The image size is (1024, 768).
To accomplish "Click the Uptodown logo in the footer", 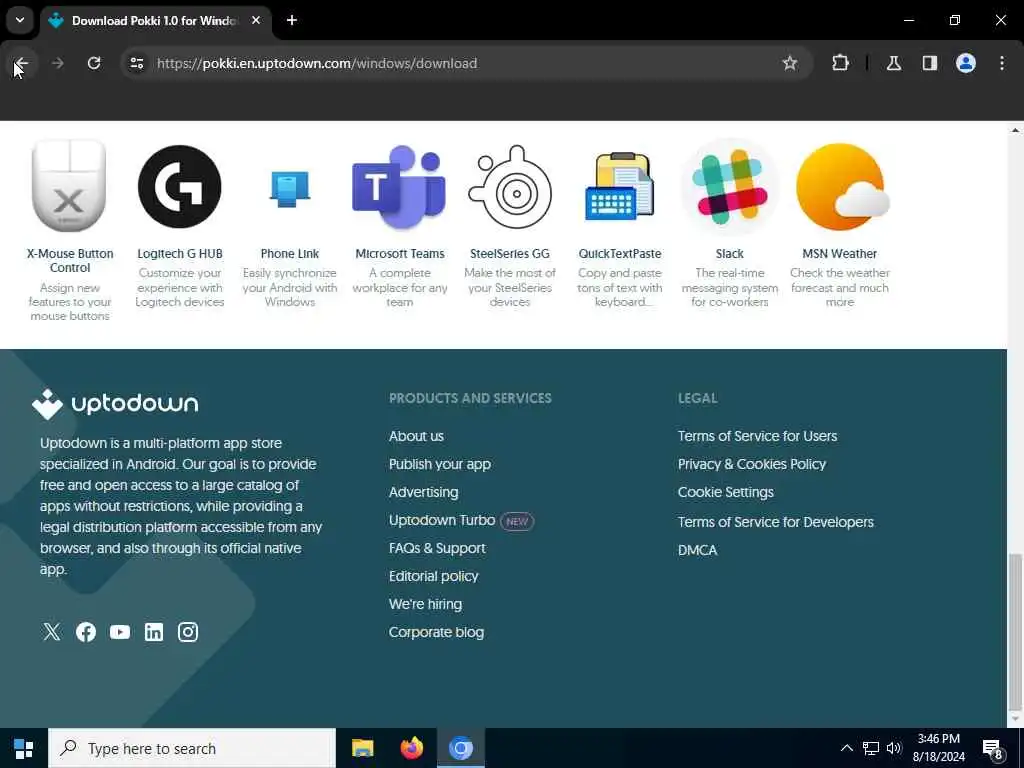I will [x=115, y=404].
